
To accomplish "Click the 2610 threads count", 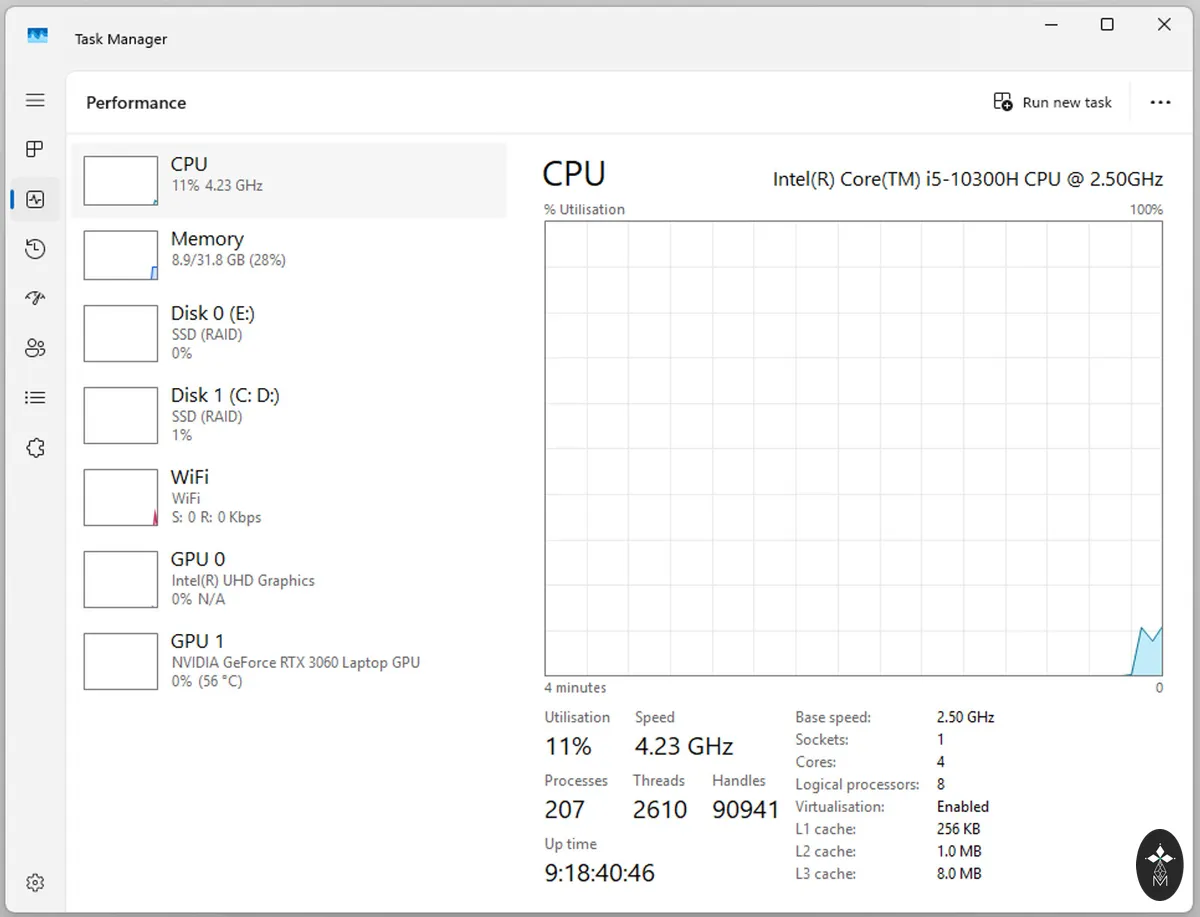I will (660, 809).
